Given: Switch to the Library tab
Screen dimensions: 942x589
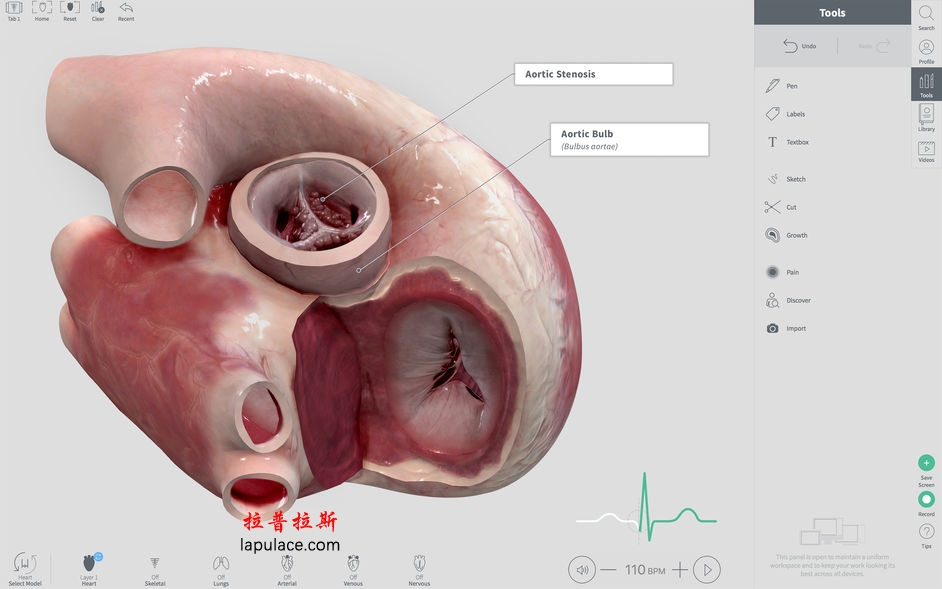Looking at the screenshot, I should click(925, 118).
